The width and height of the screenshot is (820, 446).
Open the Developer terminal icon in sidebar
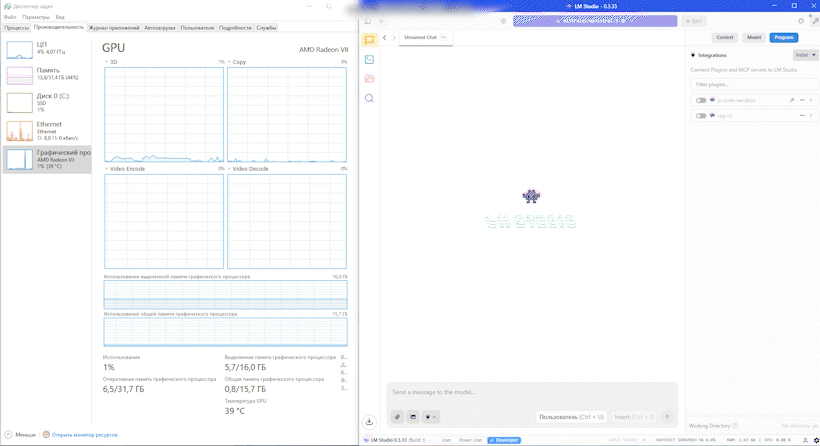pyautogui.click(x=369, y=60)
